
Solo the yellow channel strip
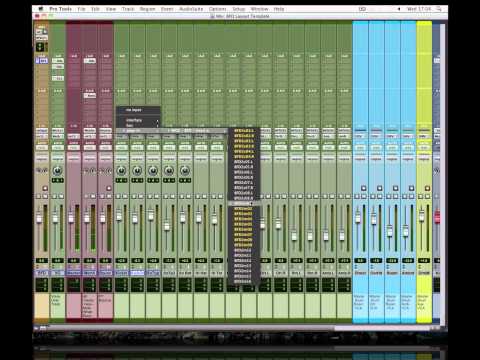pyautogui.click(x=421, y=196)
